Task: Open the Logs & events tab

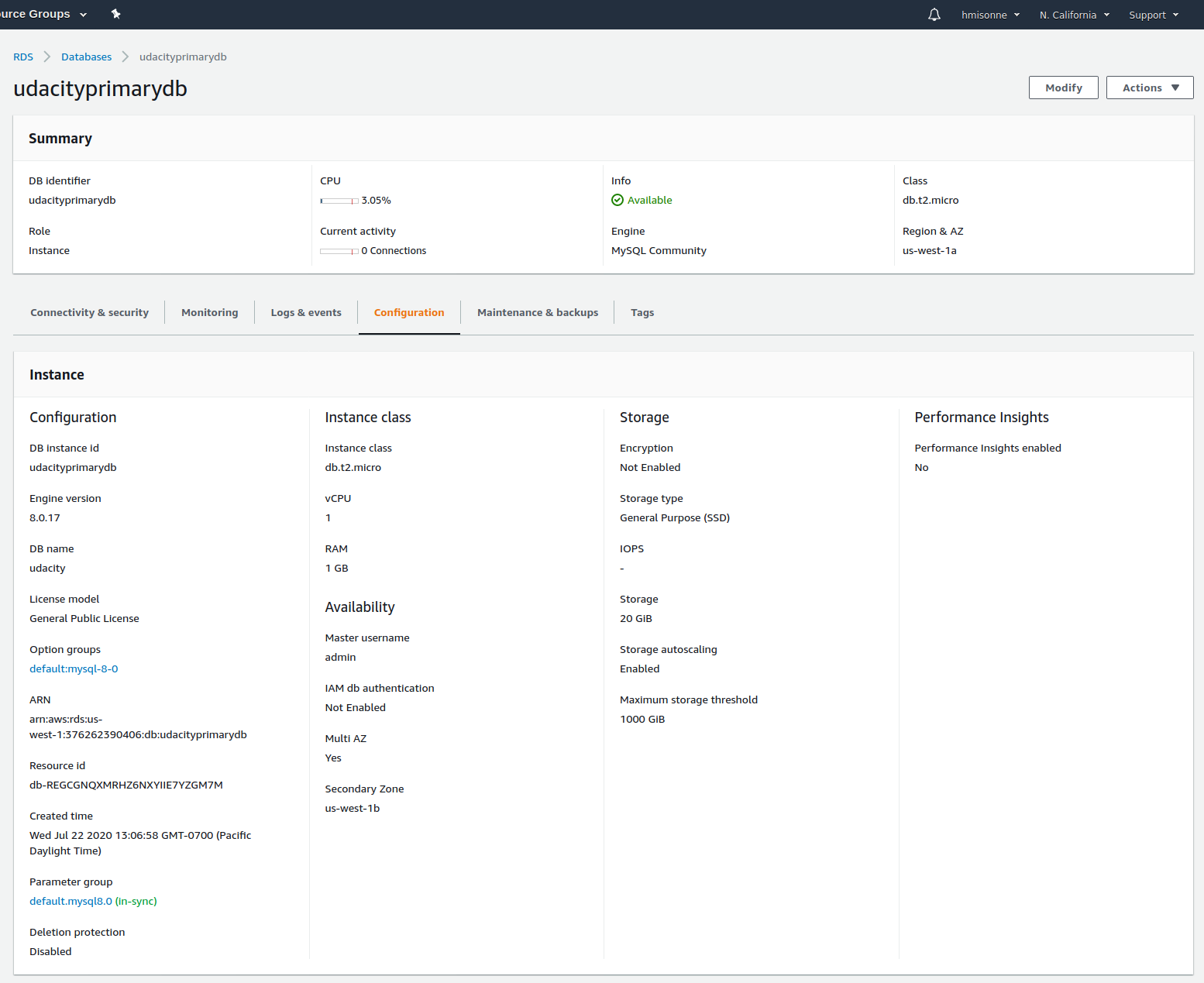Action: pyautogui.click(x=306, y=312)
